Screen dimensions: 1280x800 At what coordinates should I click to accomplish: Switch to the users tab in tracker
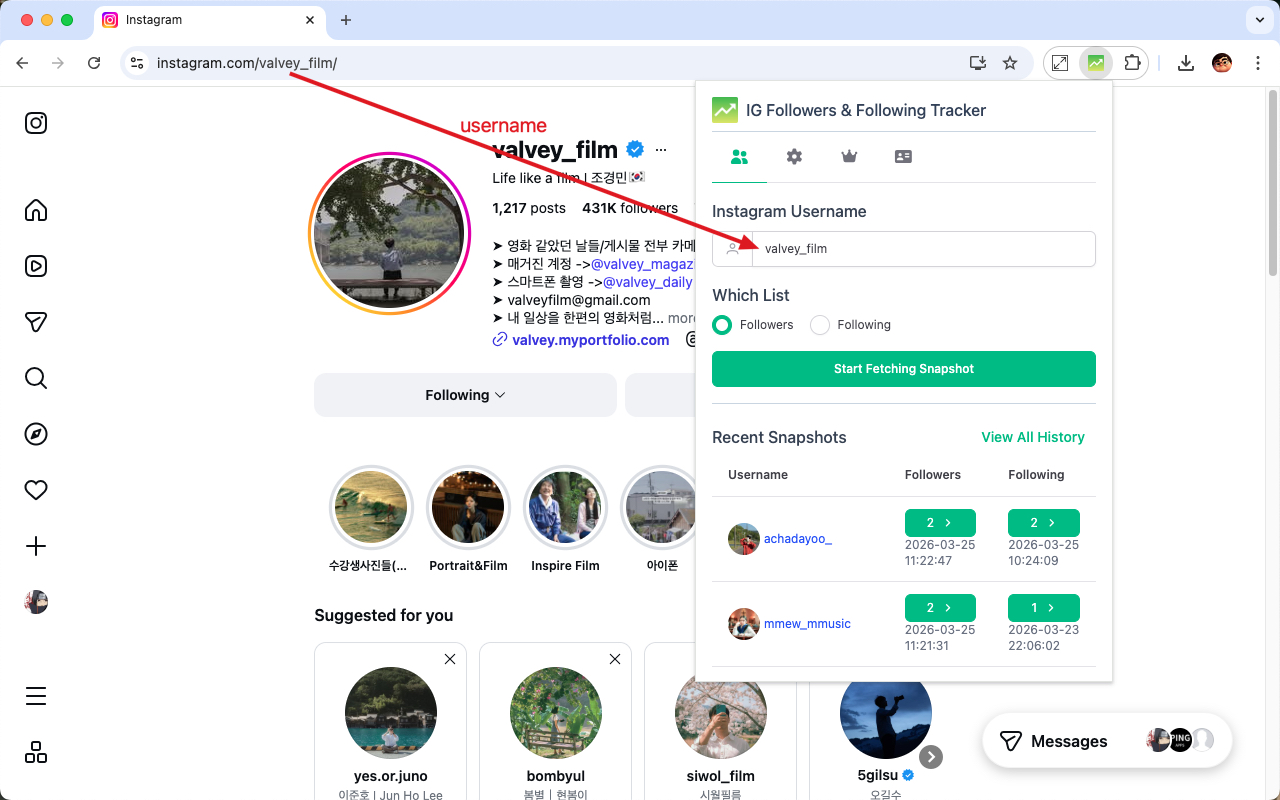point(739,157)
